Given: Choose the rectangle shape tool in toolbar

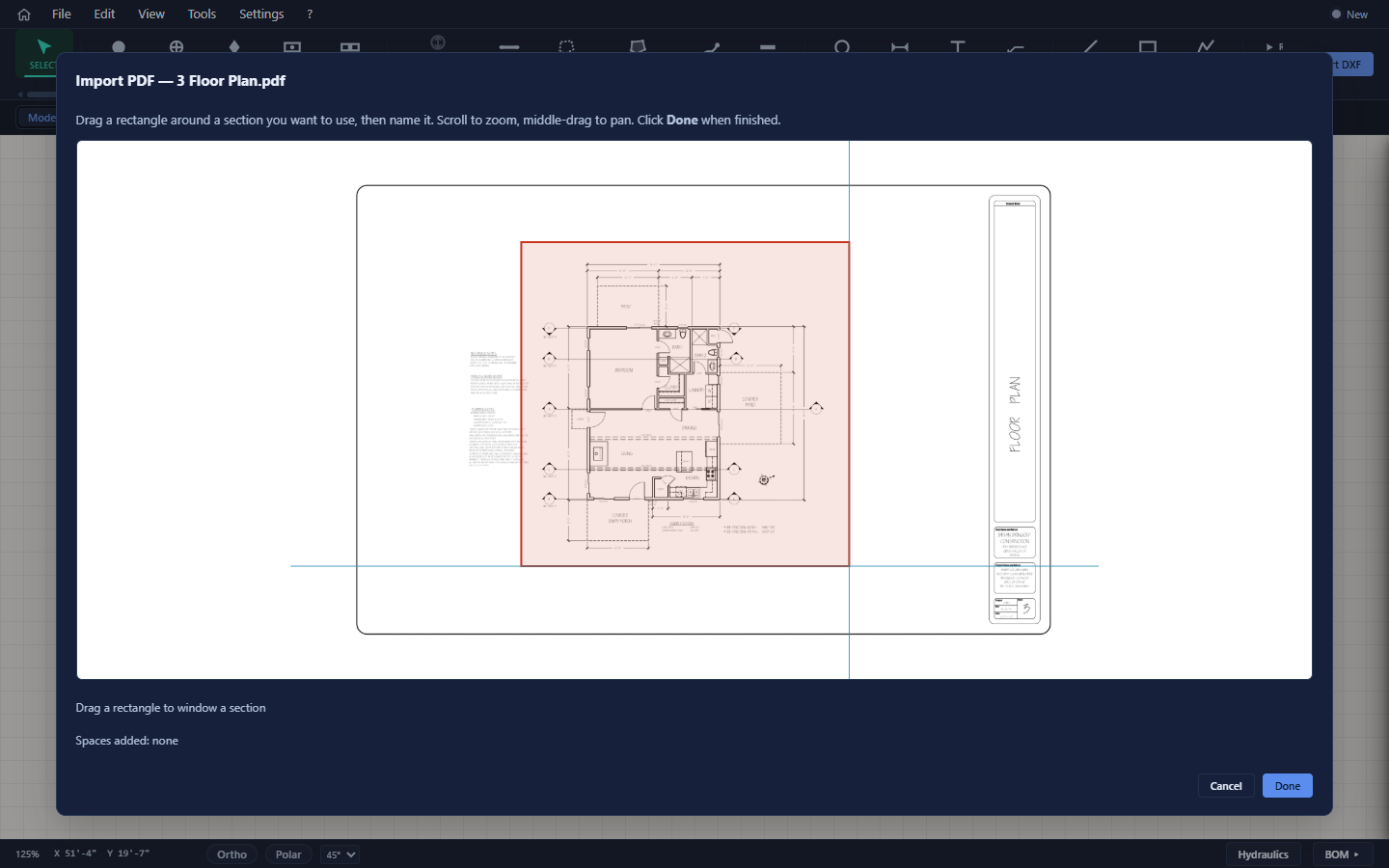Looking at the screenshot, I should 1148,46.
